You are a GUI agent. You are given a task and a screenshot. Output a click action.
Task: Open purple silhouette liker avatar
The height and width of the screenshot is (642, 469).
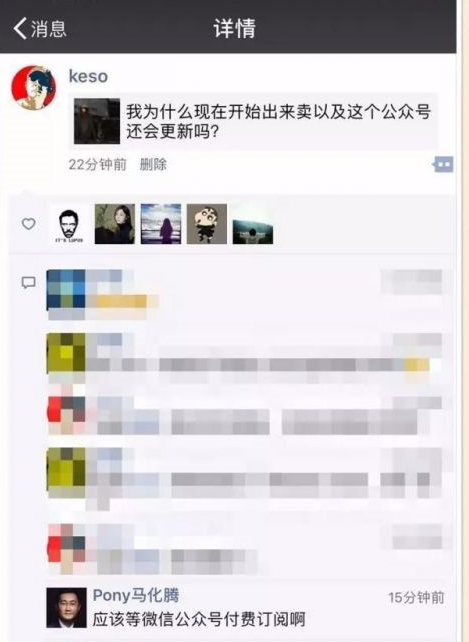[x=161, y=224]
